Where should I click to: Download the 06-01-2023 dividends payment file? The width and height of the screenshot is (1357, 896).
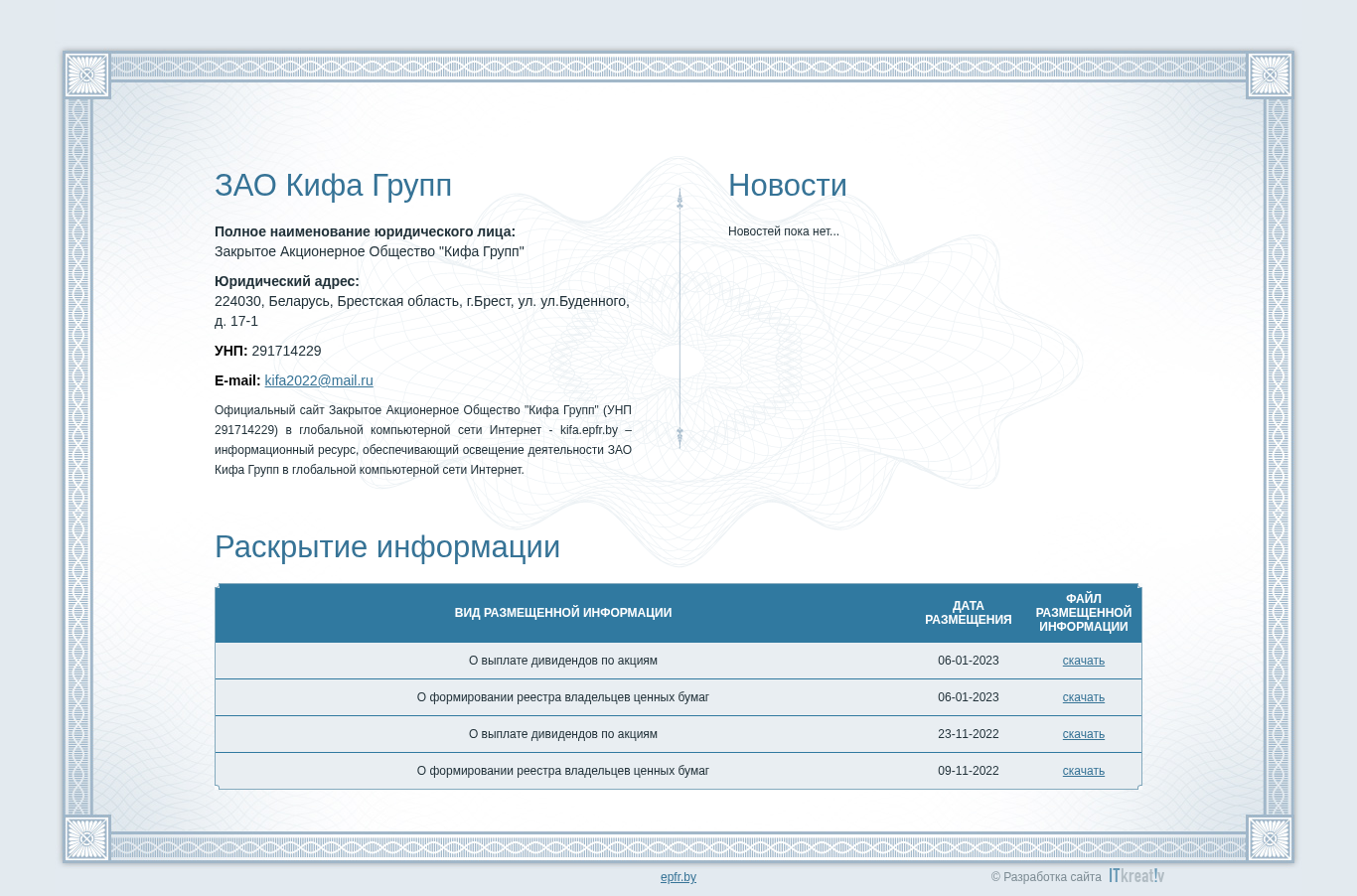(x=1083, y=661)
